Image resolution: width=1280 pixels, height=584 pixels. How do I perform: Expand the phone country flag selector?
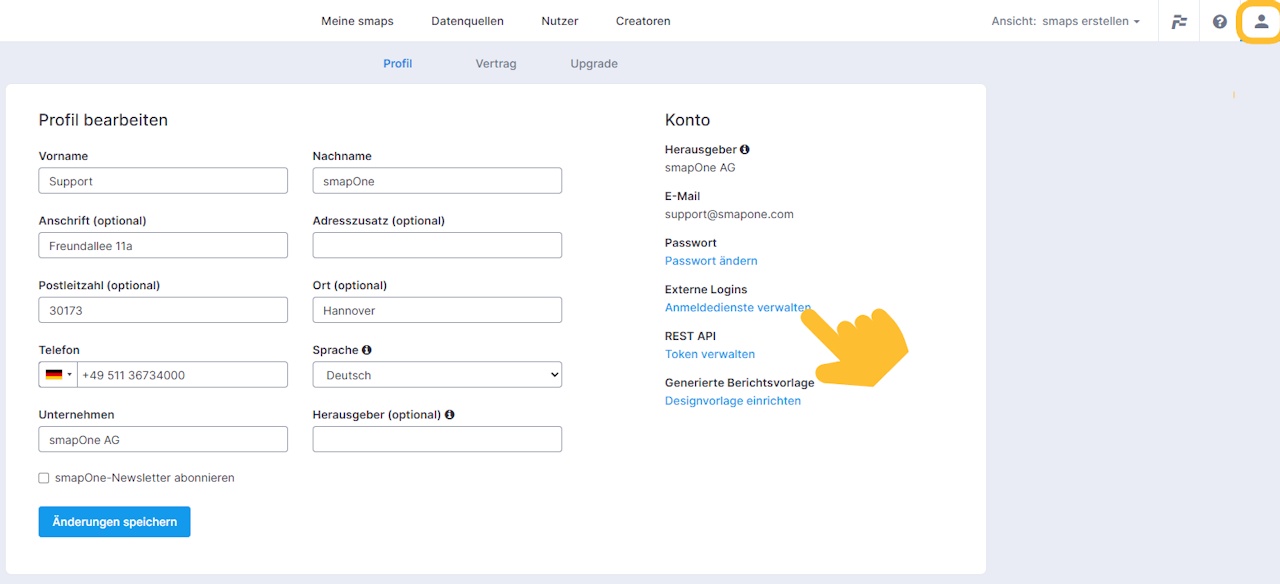(x=58, y=375)
